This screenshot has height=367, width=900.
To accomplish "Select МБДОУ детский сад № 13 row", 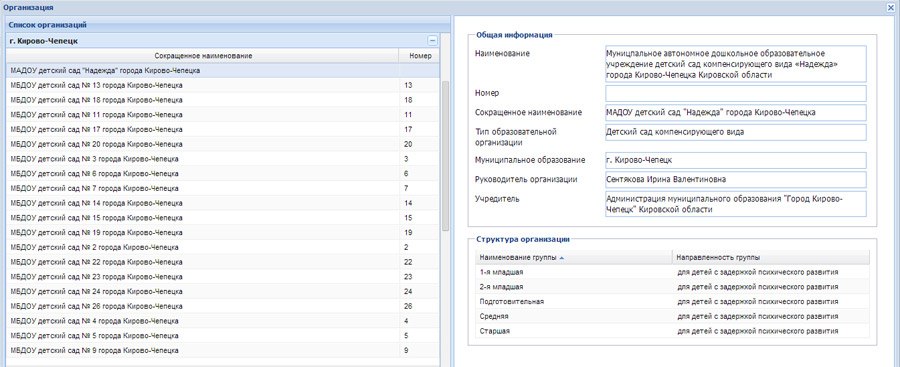I will (x=223, y=85).
